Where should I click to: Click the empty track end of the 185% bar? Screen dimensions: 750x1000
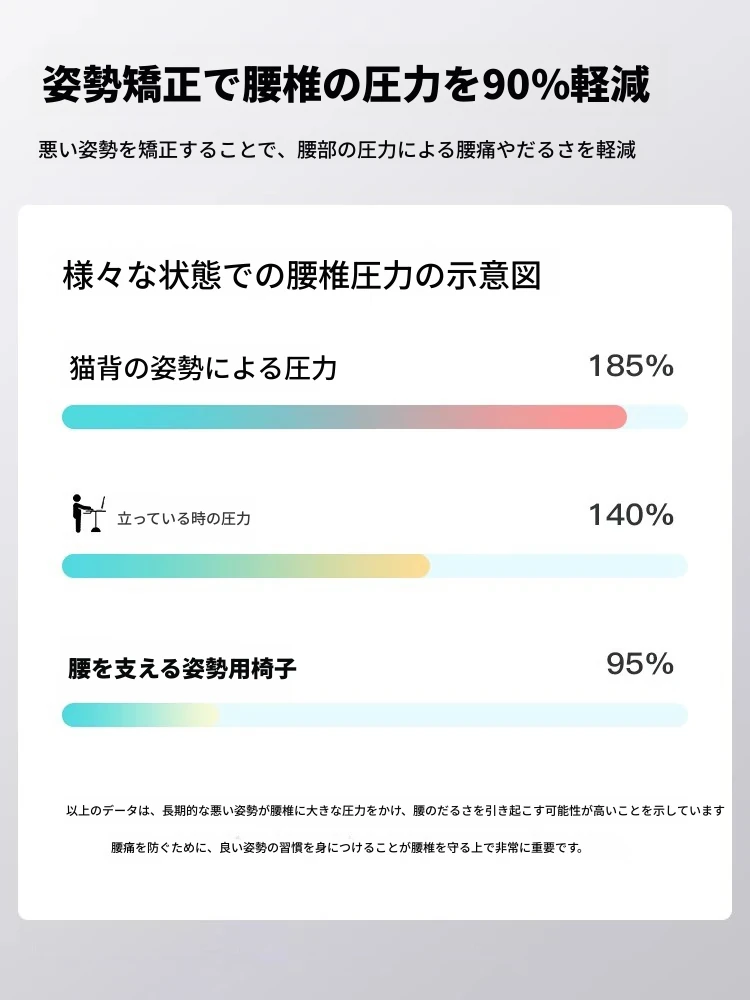point(658,417)
